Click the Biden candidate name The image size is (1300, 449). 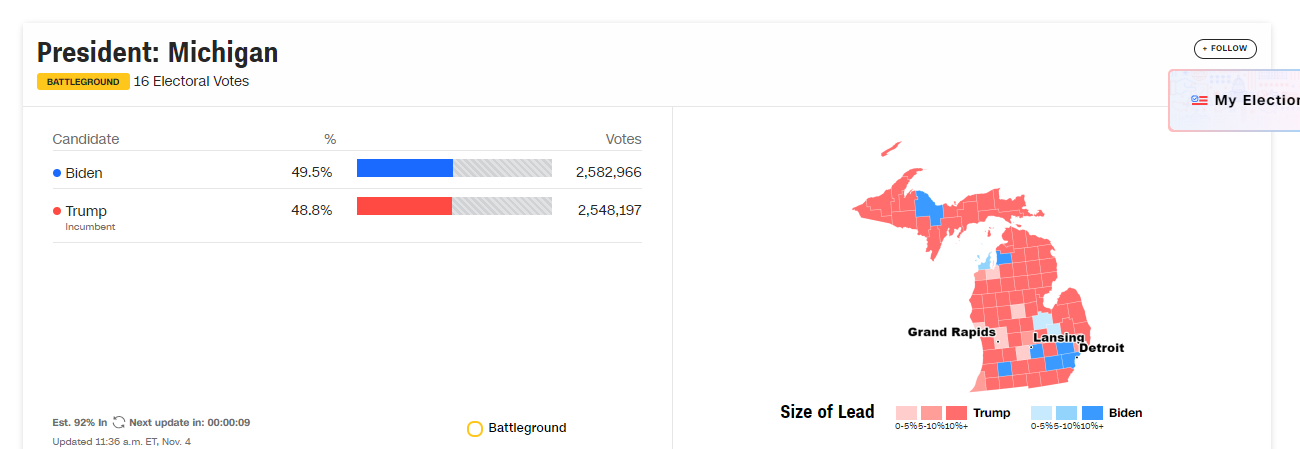84,173
